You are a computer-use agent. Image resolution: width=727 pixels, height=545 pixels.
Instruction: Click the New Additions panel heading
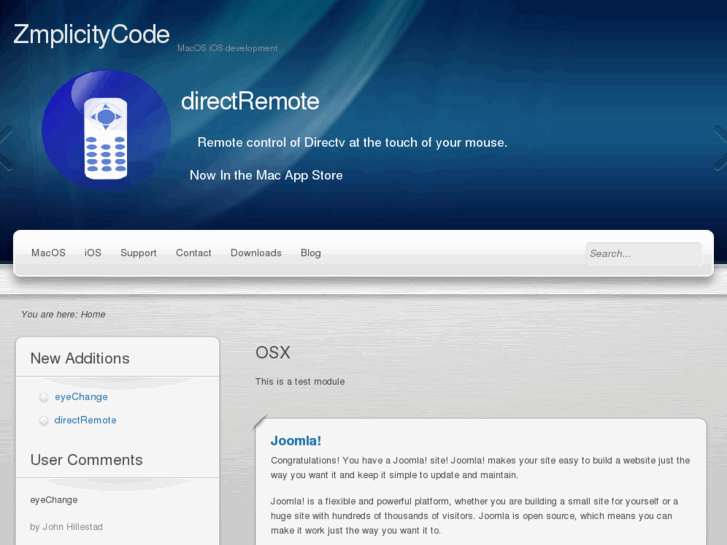click(x=80, y=358)
